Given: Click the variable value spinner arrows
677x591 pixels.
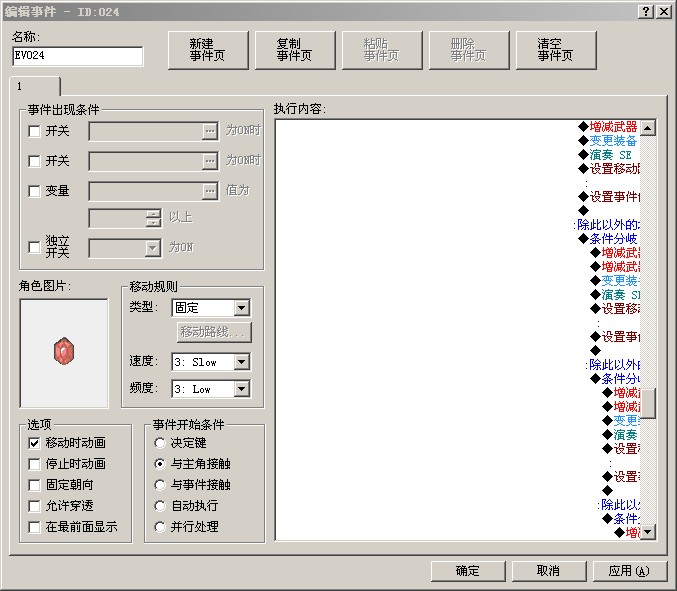Looking at the screenshot, I should pyautogui.click(x=153, y=218).
